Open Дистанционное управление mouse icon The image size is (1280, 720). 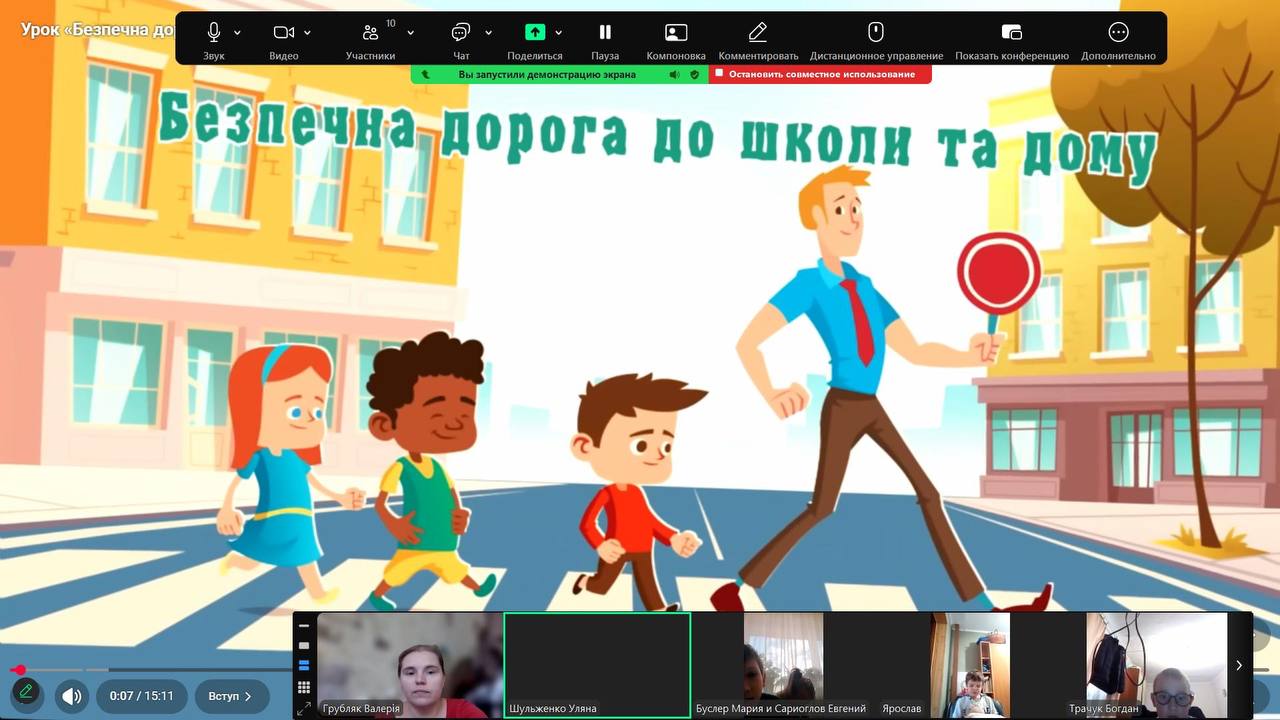click(875, 33)
